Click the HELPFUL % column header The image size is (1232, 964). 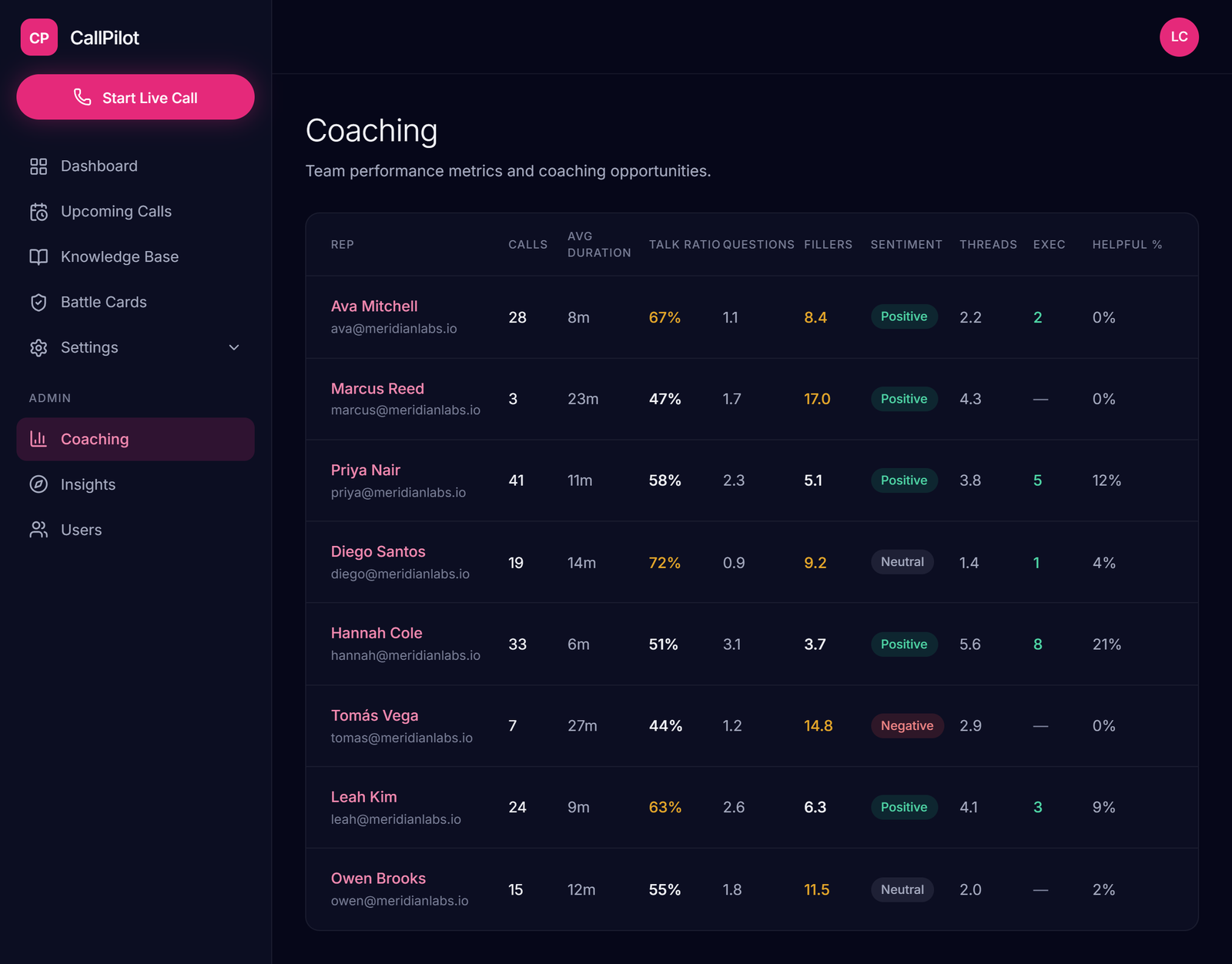coord(1127,245)
